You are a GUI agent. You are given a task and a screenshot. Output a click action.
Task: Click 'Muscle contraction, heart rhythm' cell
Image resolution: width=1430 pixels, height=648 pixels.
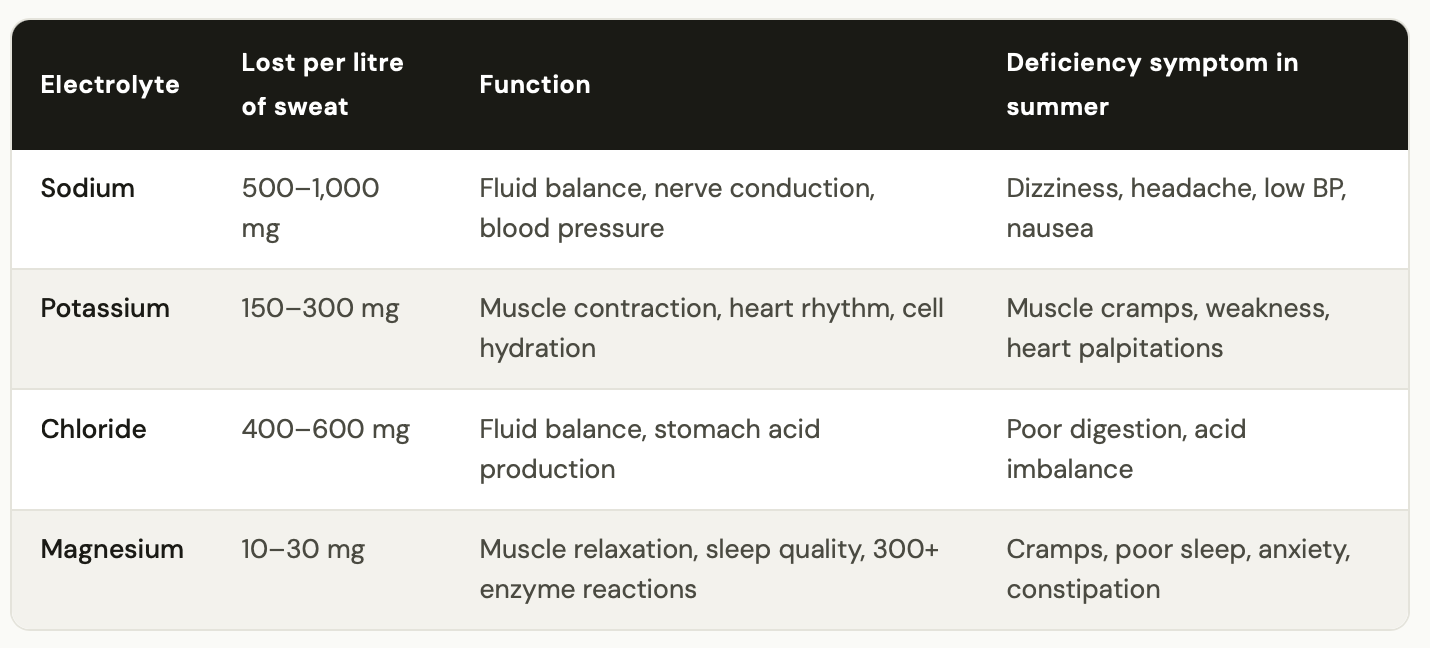point(711,328)
